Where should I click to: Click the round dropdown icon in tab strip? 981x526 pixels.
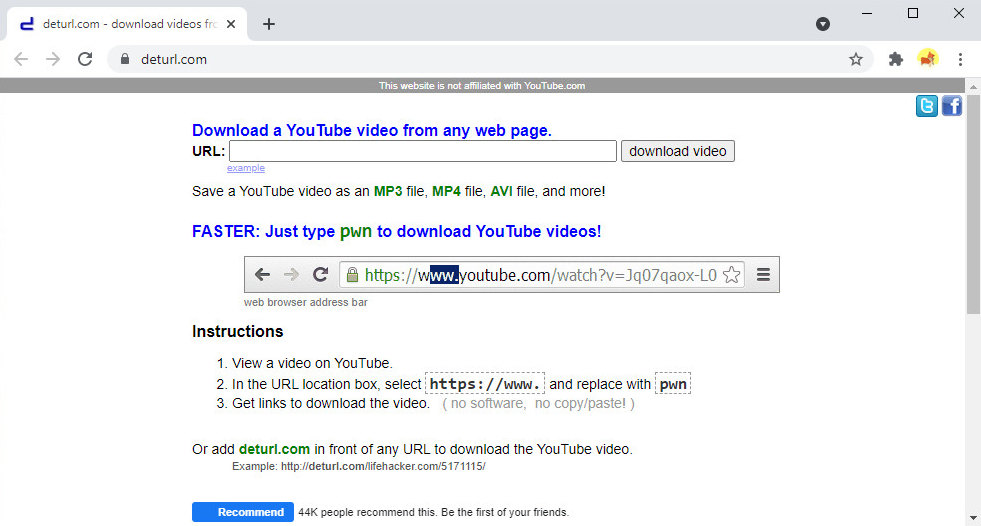tap(823, 24)
